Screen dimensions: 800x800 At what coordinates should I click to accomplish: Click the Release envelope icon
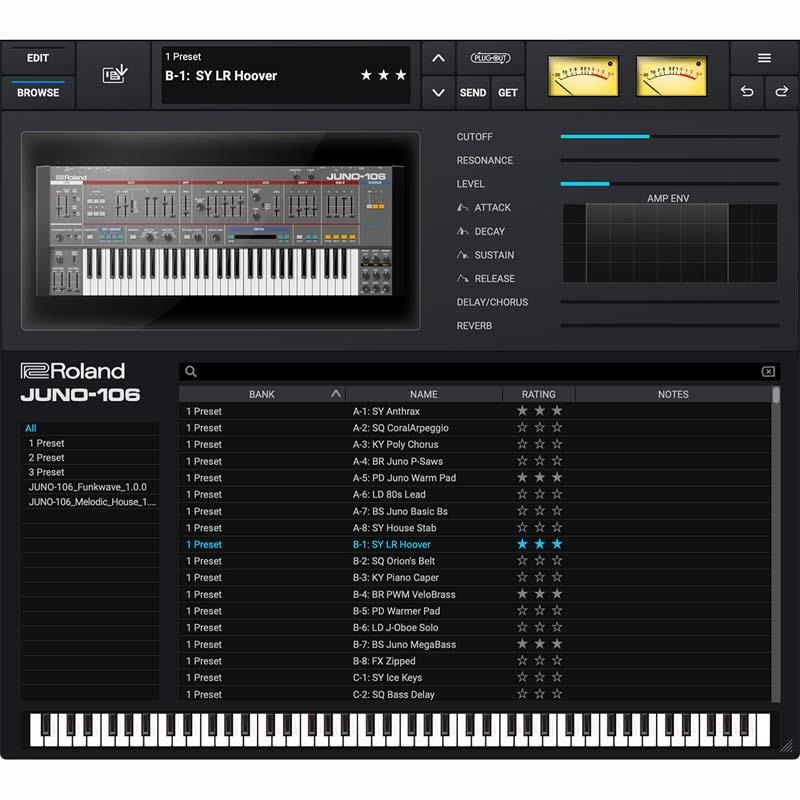463,279
